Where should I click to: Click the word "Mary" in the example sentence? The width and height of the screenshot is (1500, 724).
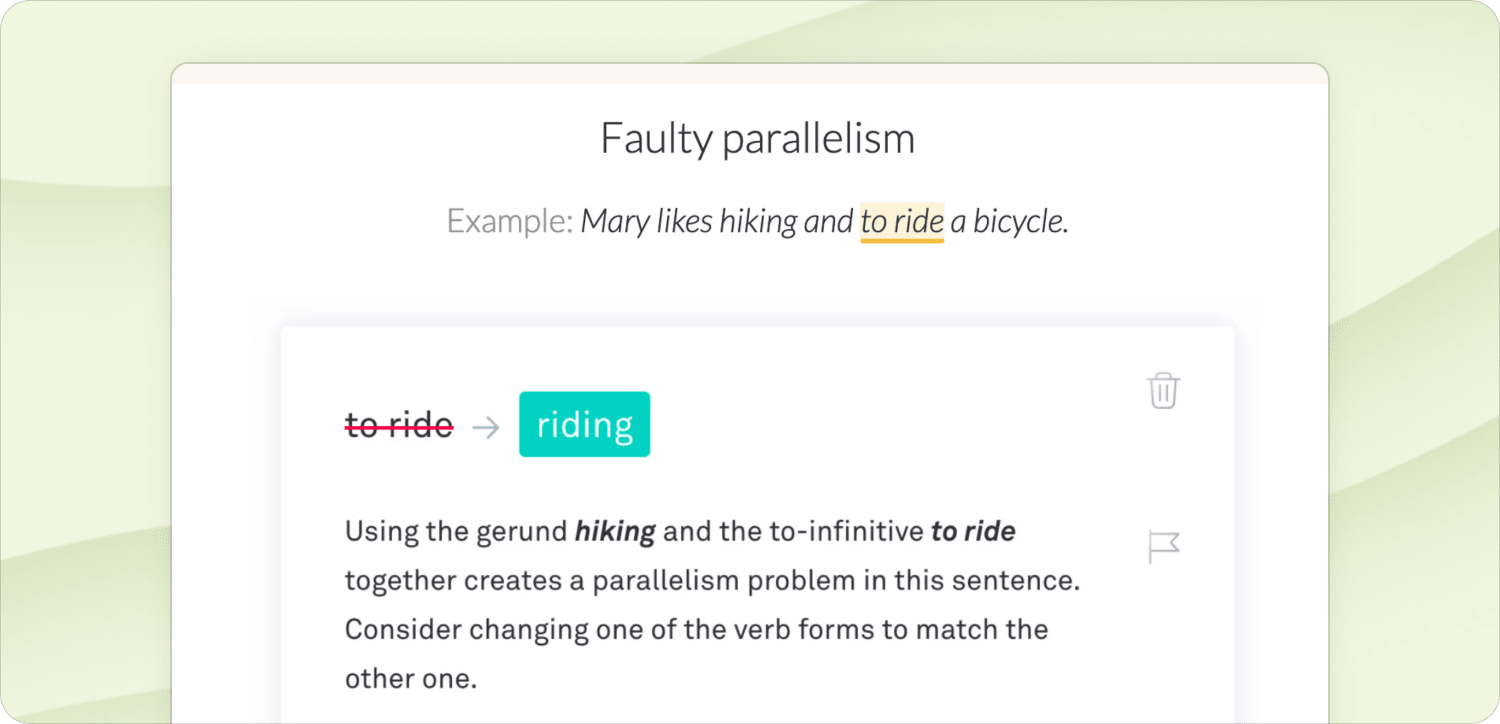point(614,221)
